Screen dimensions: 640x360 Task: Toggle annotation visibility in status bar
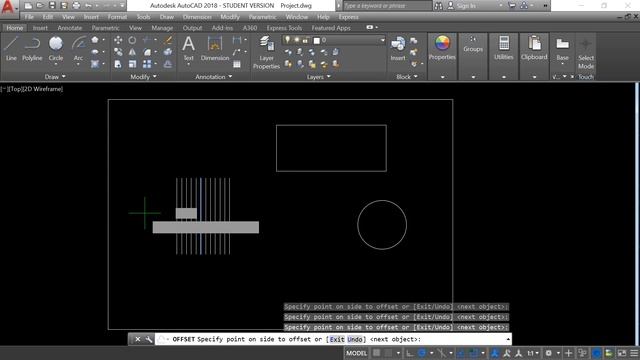click(x=495, y=353)
